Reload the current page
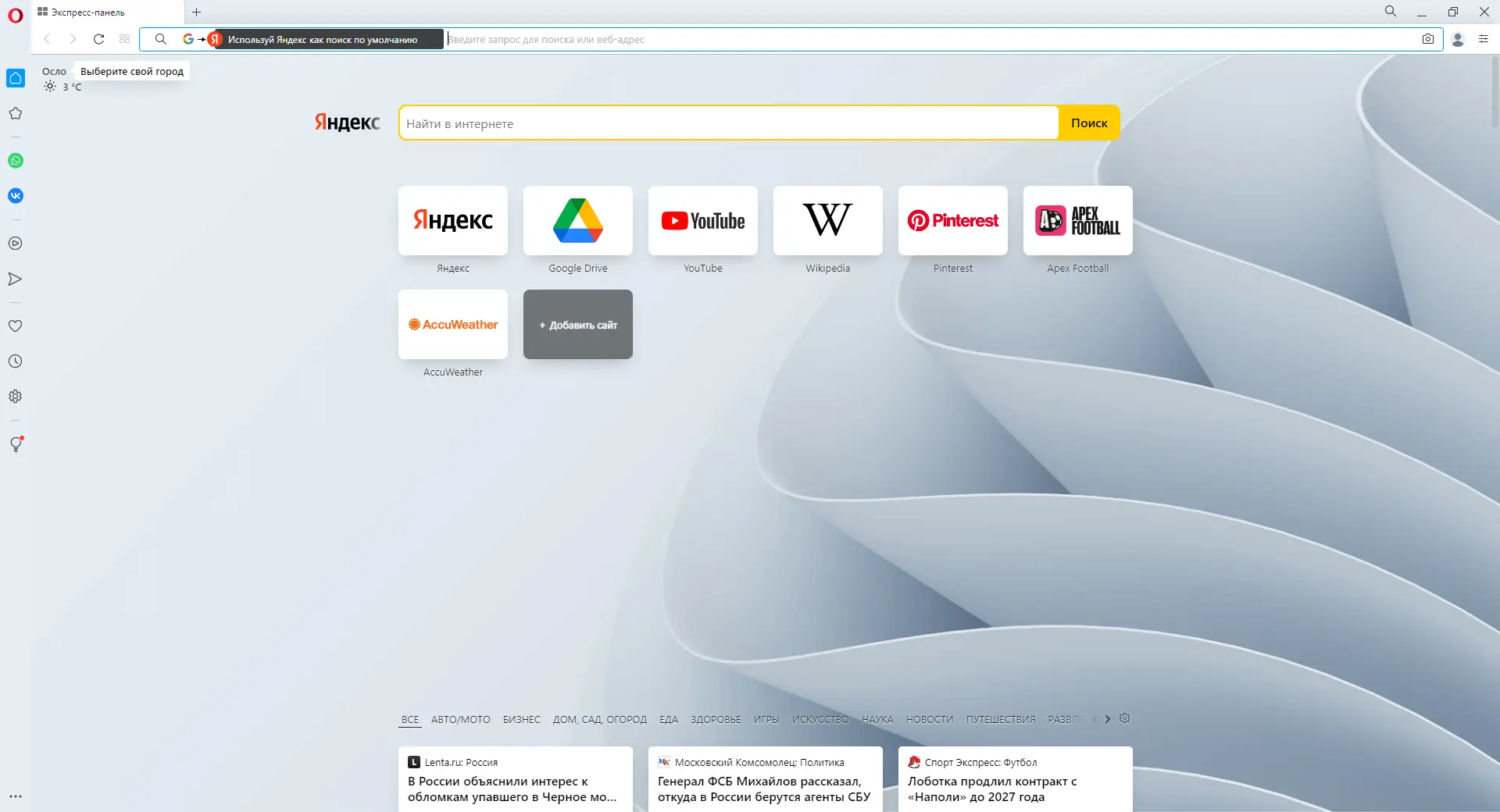This screenshot has width=1500, height=812. pos(98,39)
